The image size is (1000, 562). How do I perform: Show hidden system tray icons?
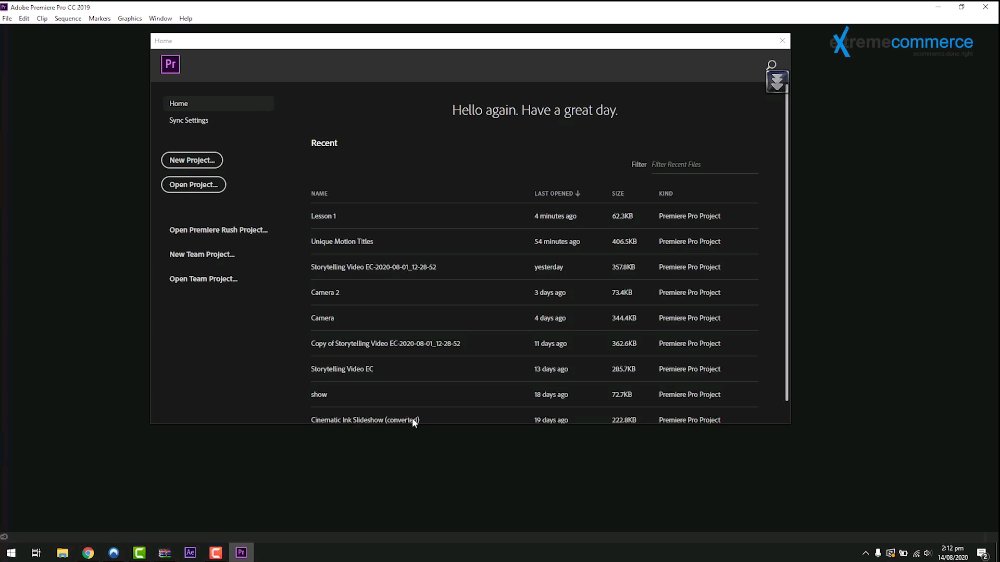(865, 553)
